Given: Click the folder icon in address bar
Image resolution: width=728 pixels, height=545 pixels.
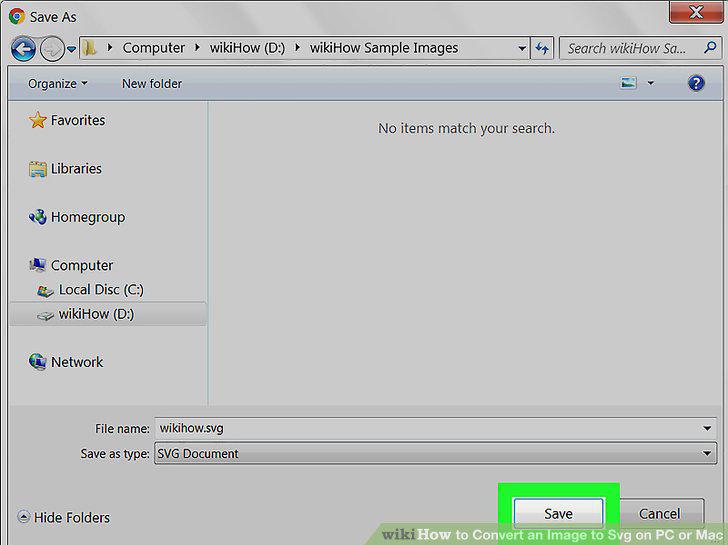Looking at the screenshot, I should tap(90, 48).
